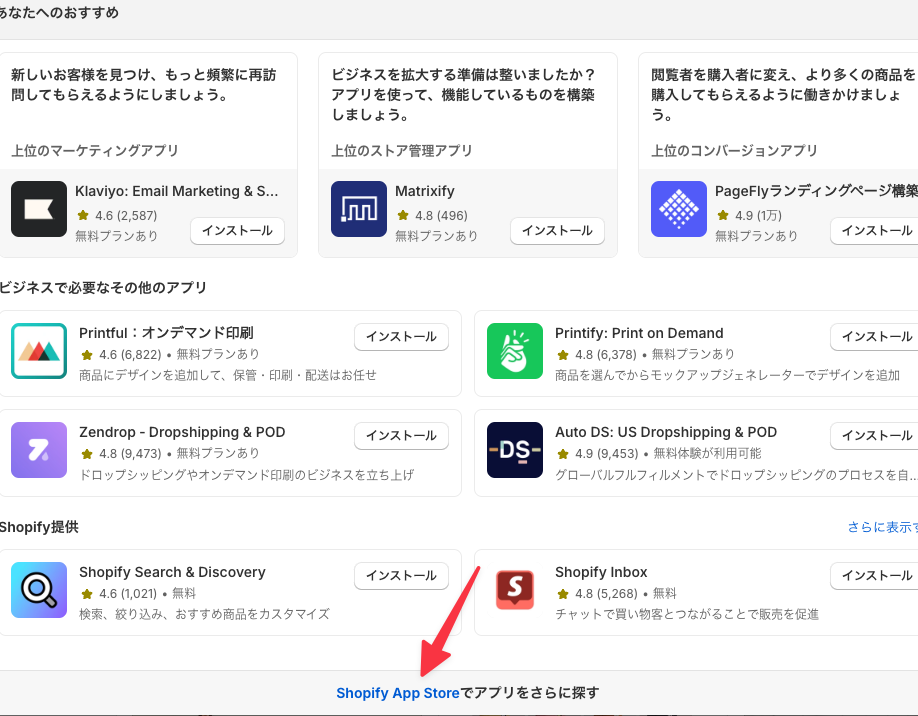Install the Shopify Inbox app
918x716 pixels.
coord(876,575)
